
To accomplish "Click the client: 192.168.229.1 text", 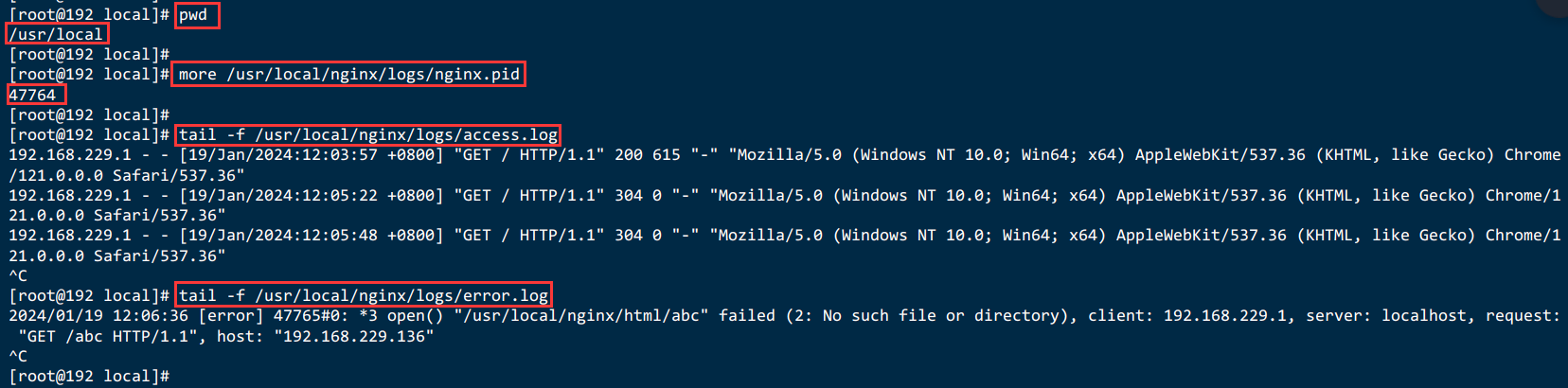I will (x=1187, y=316).
